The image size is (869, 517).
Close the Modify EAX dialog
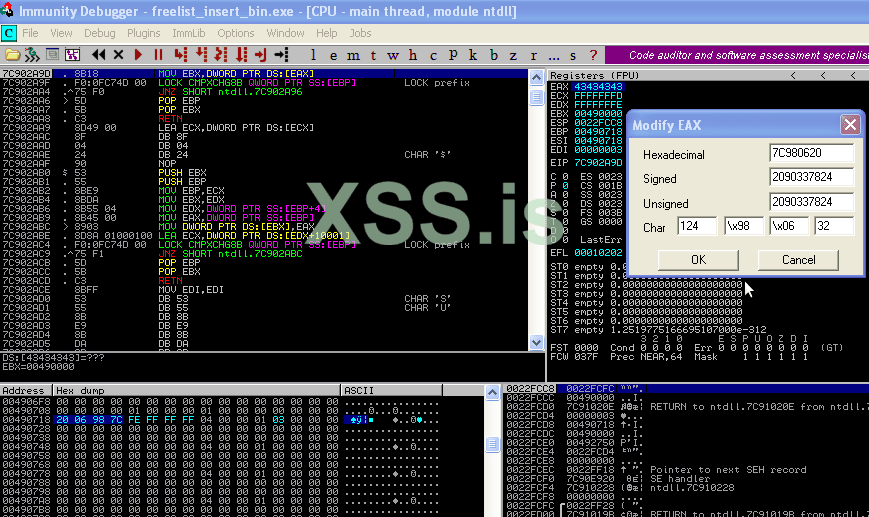pyautogui.click(x=849, y=125)
